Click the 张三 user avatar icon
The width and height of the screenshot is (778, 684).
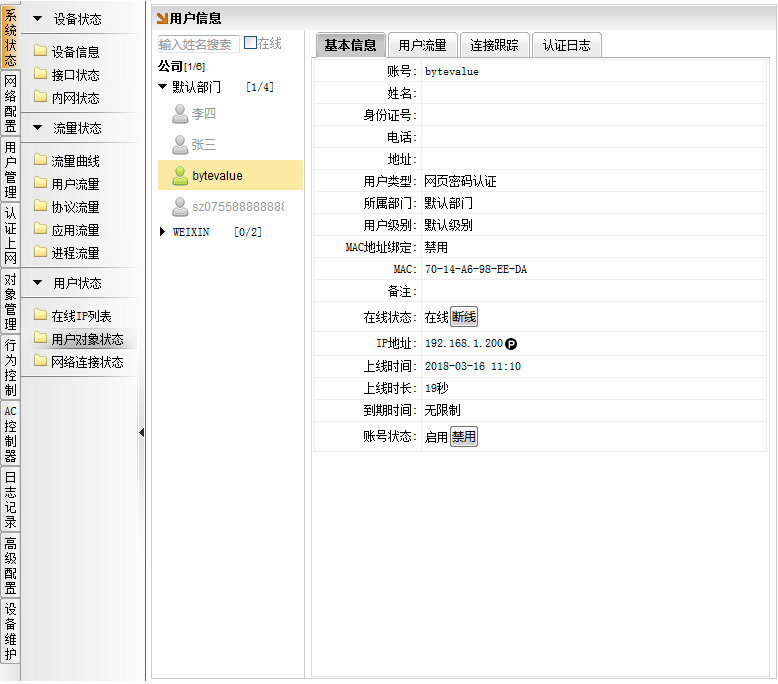(180, 145)
